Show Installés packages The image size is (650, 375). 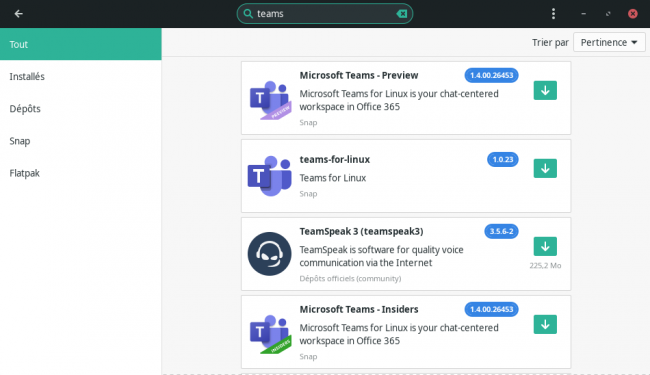pyautogui.click(x=81, y=76)
